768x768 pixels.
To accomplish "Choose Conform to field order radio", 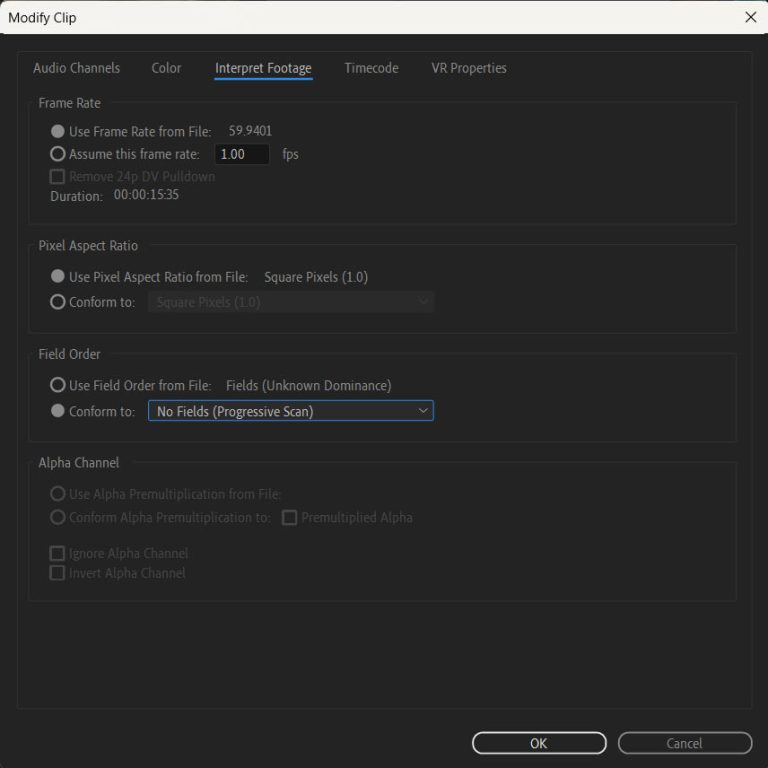I will click(58, 411).
